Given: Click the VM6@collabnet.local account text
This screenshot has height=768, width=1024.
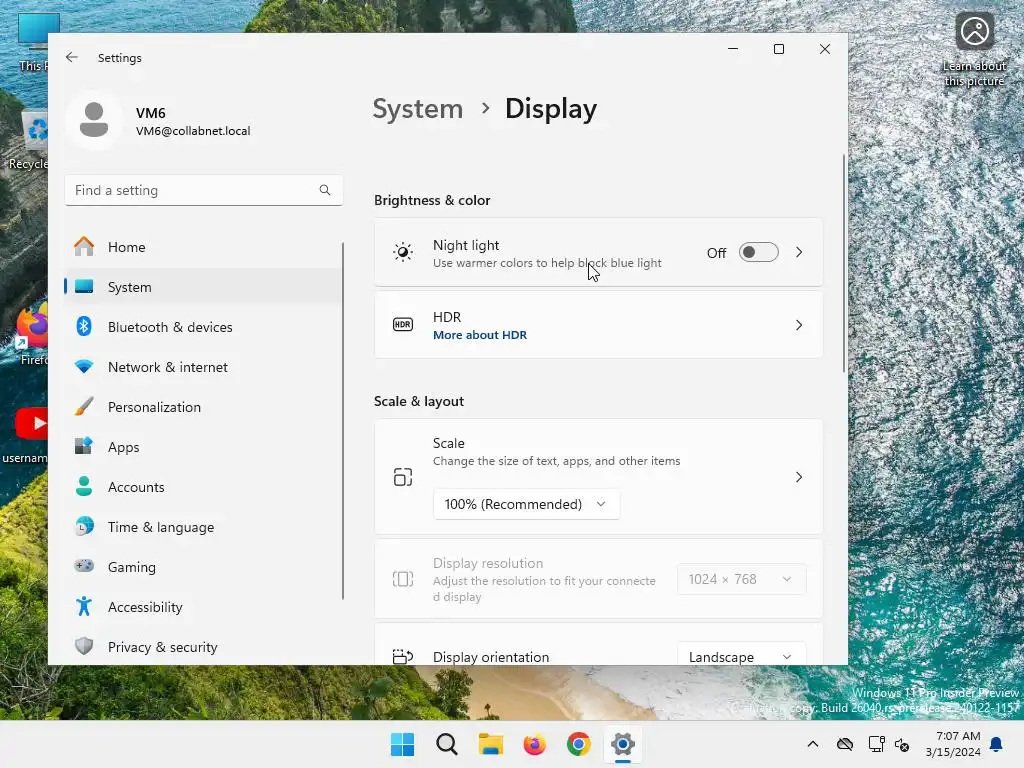Looking at the screenshot, I should point(193,131).
